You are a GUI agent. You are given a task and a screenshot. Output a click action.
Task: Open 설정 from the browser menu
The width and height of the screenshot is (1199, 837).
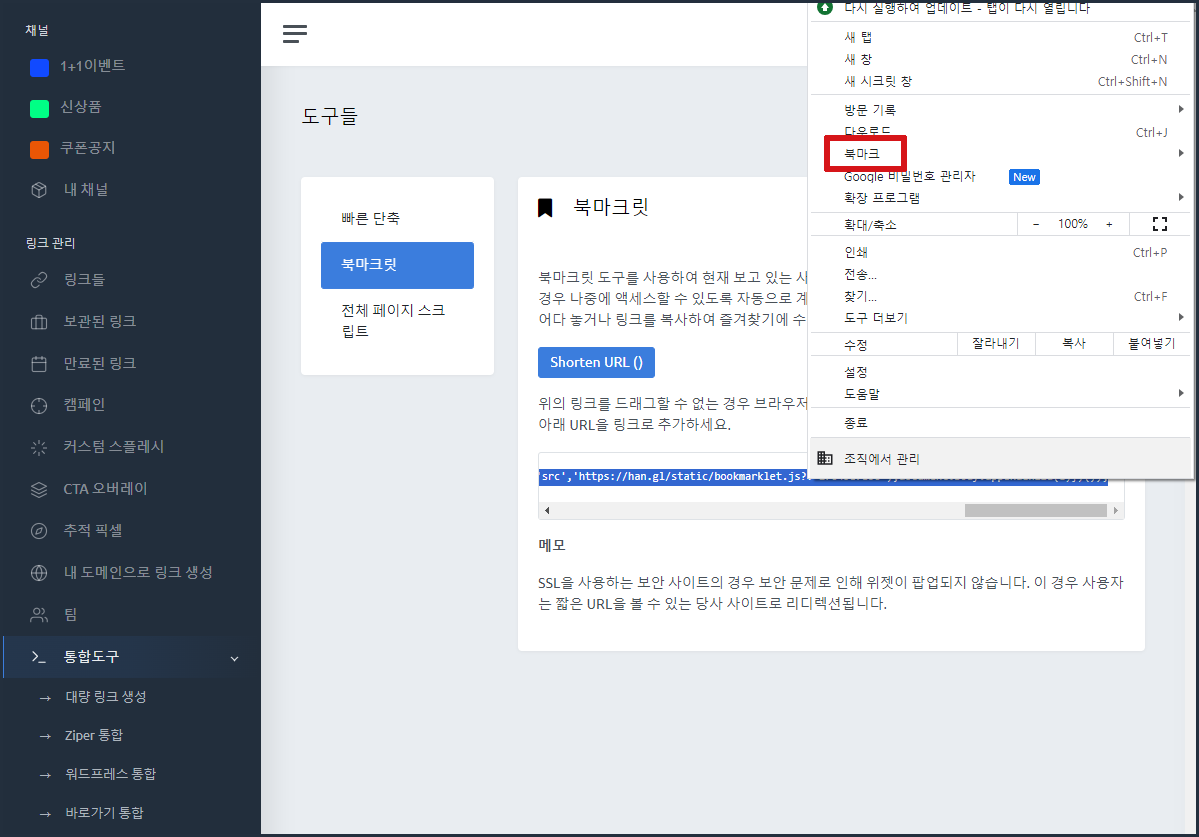tap(1001, 372)
